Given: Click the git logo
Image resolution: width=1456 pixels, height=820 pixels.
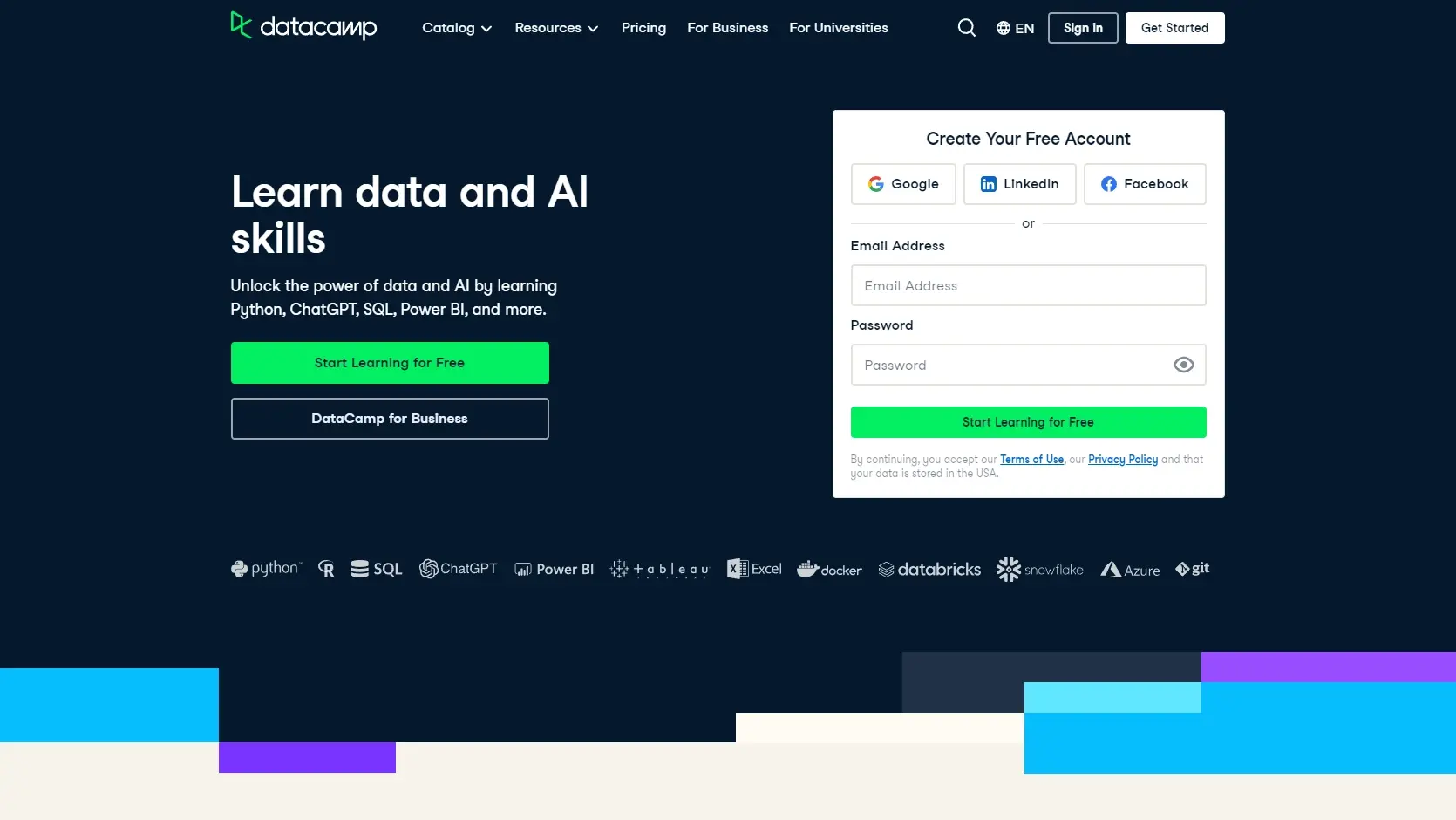Looking at the screenshot, I should [1192, 569].
